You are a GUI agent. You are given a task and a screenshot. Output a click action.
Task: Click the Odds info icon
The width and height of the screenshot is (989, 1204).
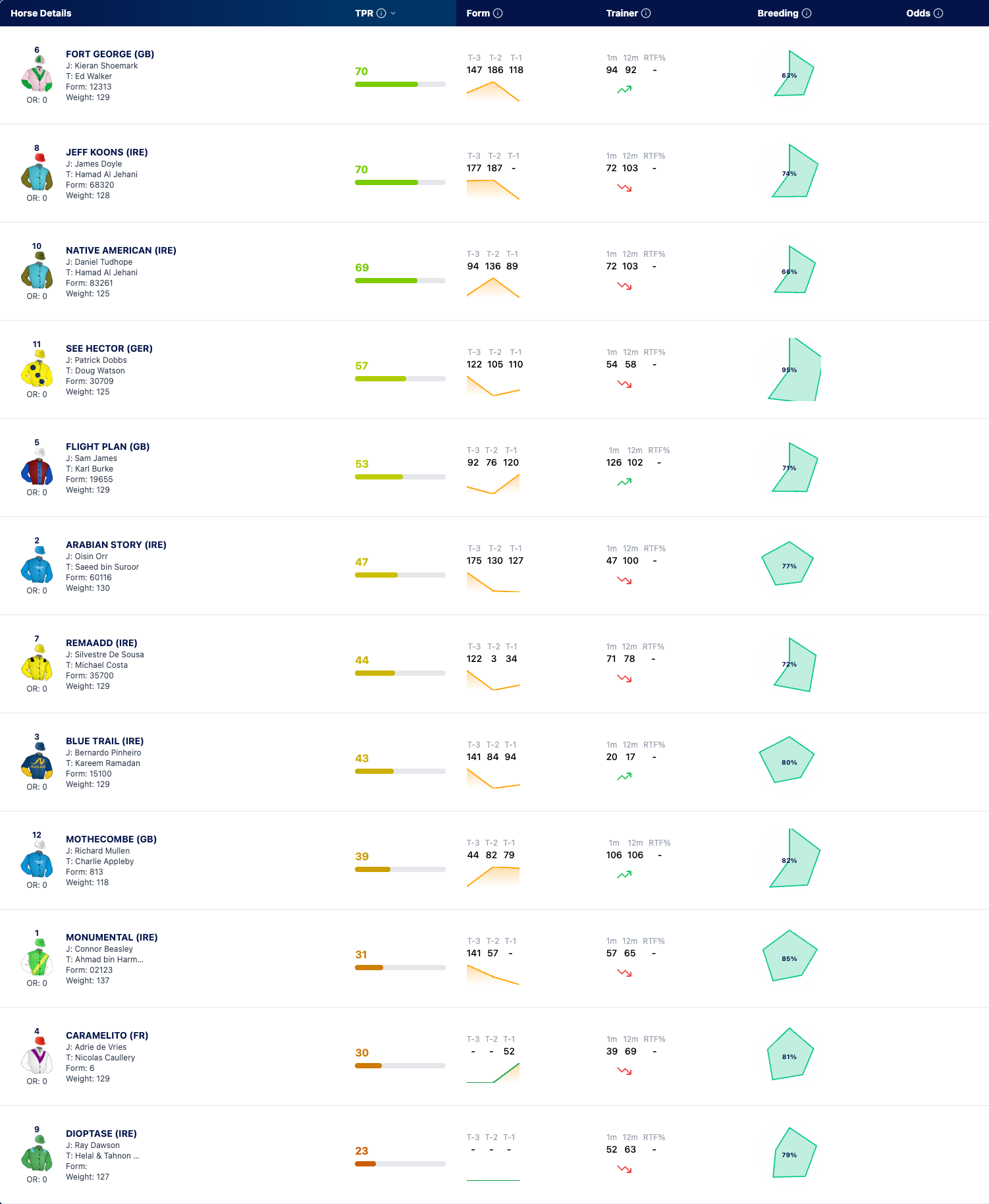[938, 13]
